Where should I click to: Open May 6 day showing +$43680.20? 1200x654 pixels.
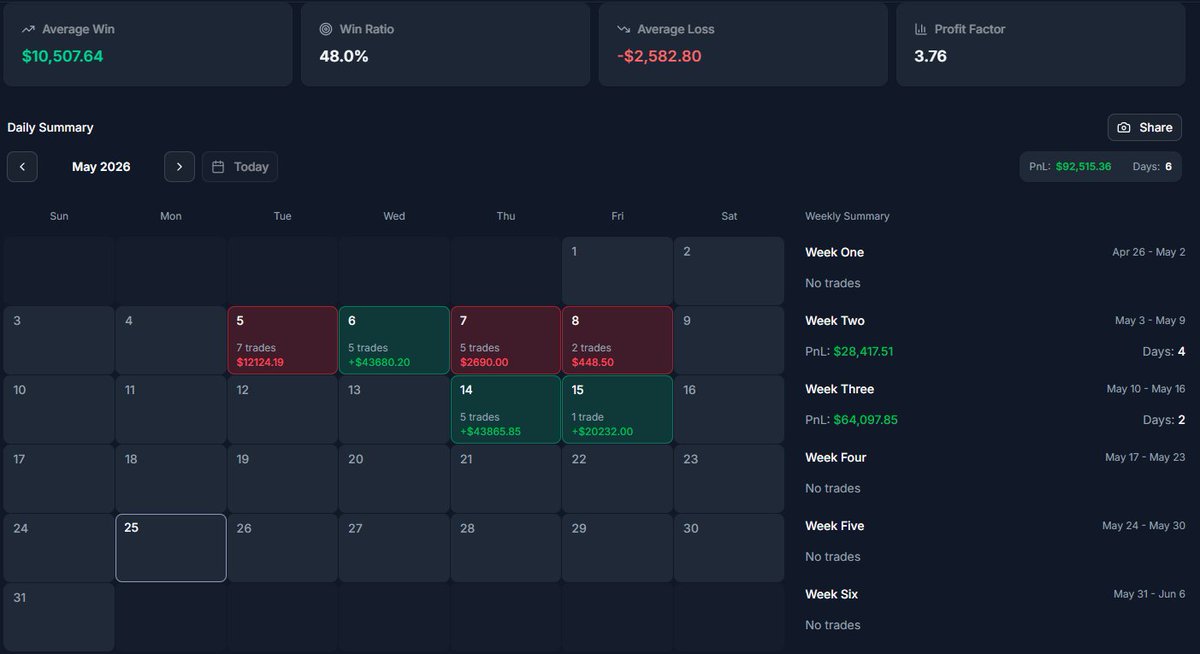tap(394, 340)
